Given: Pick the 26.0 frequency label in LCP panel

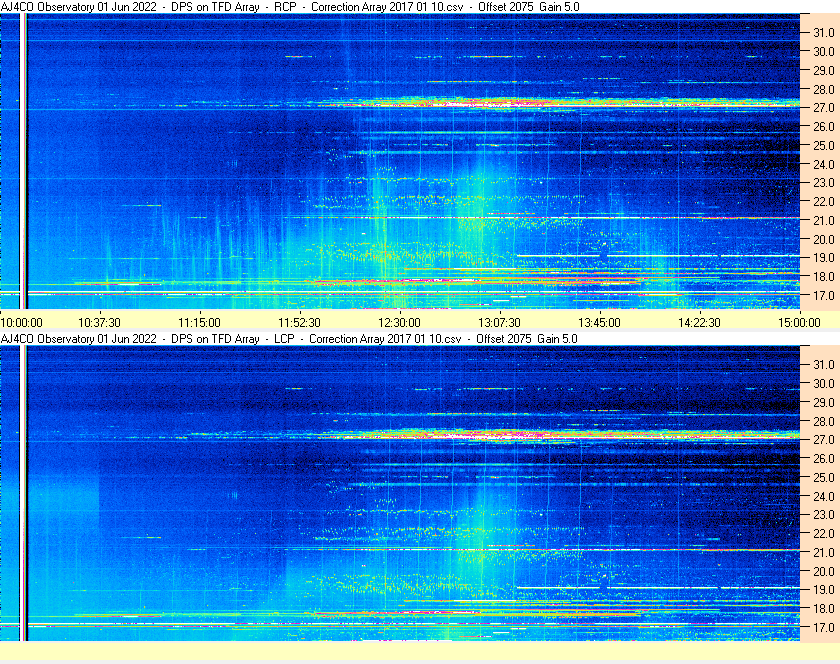Looking at the screenshot, I should [x=824, y=458].
